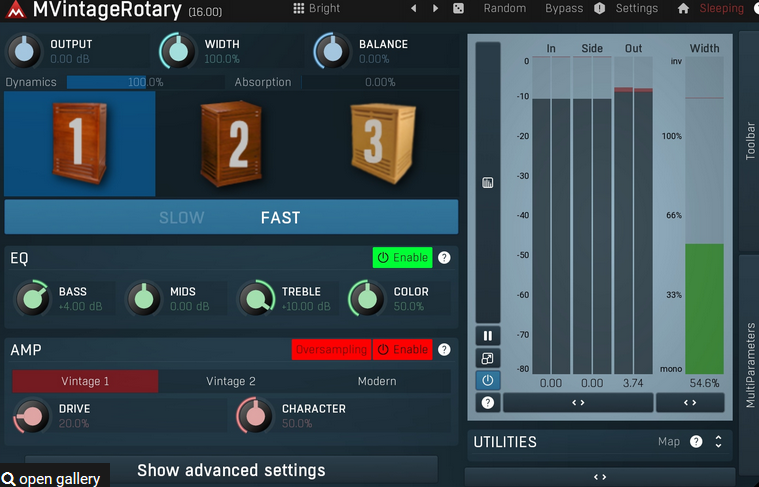Expand the Width meter arrows bar
The width and height of the screenshot is (759, 487).
coord(690,403)
